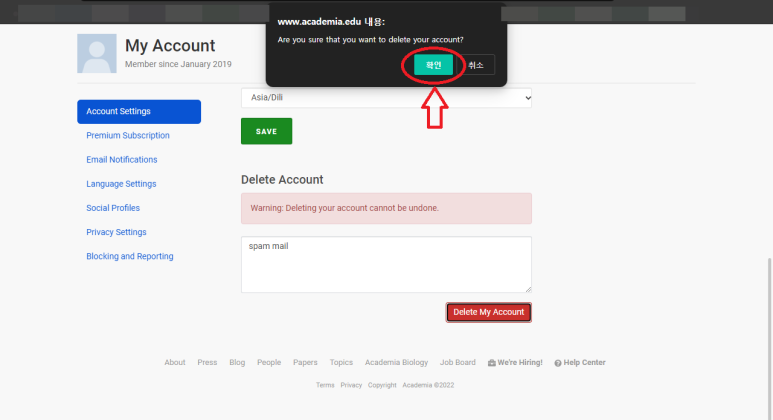Click the profile avatar image
The height and width of the screenshot is (420, 773).
click(x=97, y=53)
